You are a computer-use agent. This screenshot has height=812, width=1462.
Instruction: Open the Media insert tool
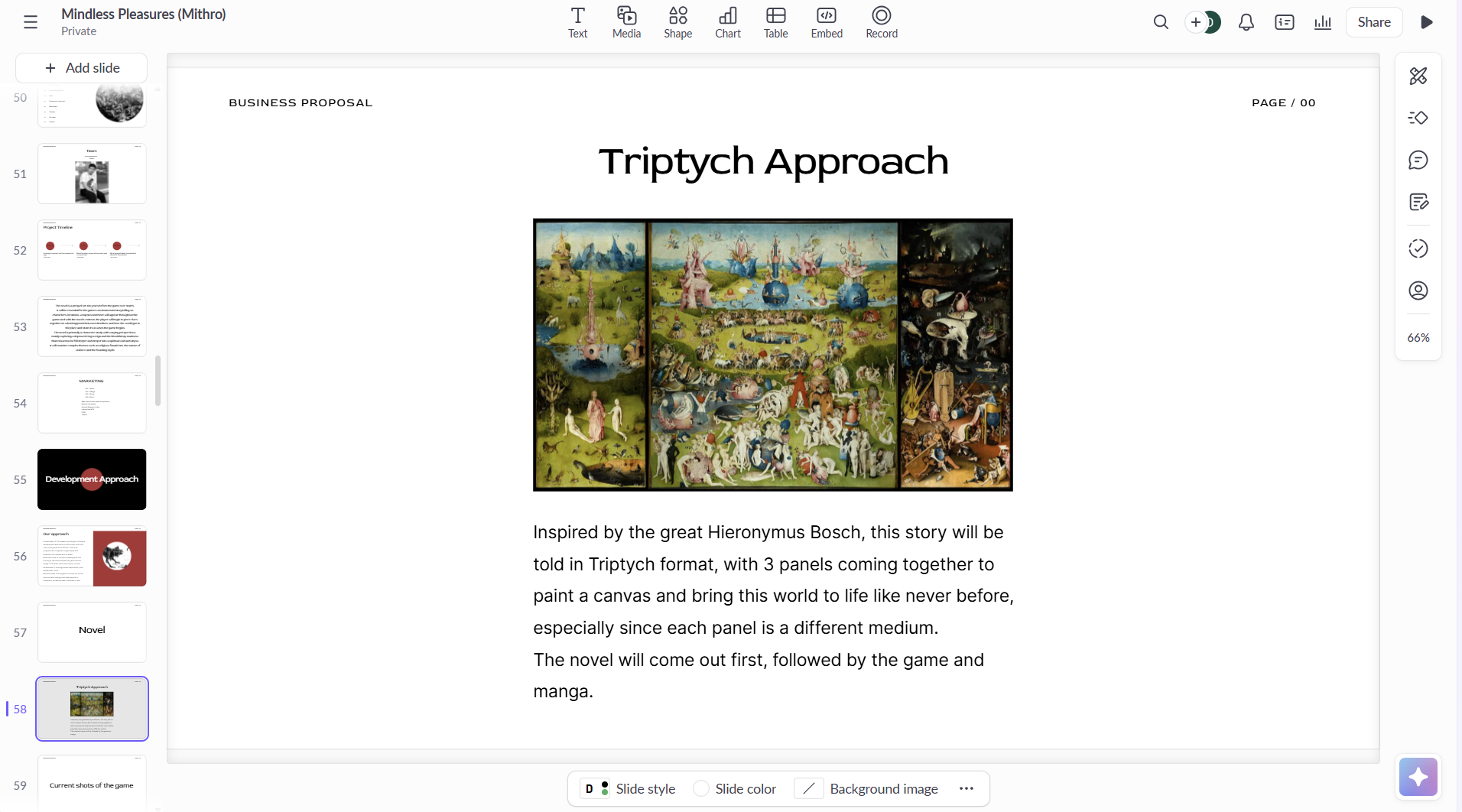click(x=626, y=22)
